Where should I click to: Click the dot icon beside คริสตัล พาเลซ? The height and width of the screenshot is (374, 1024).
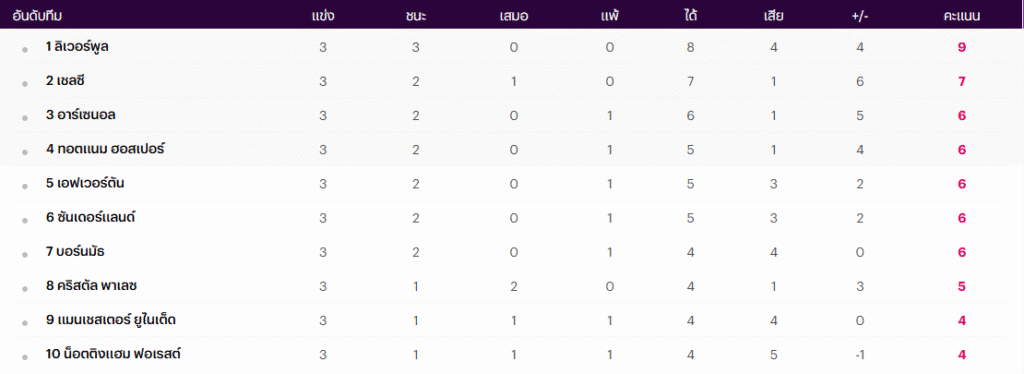(x=25, y=288)
